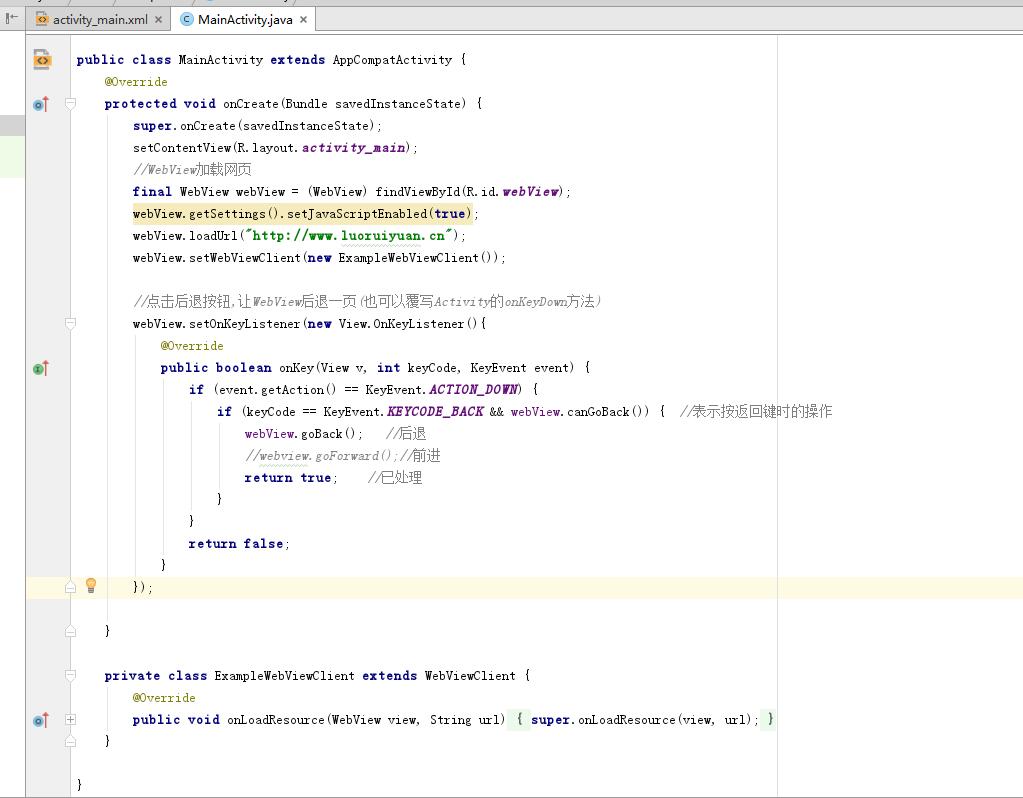Collapse the setOnKeyListener anonymous class fold
The image size is (1023, 798).
(x=70, y=323)
